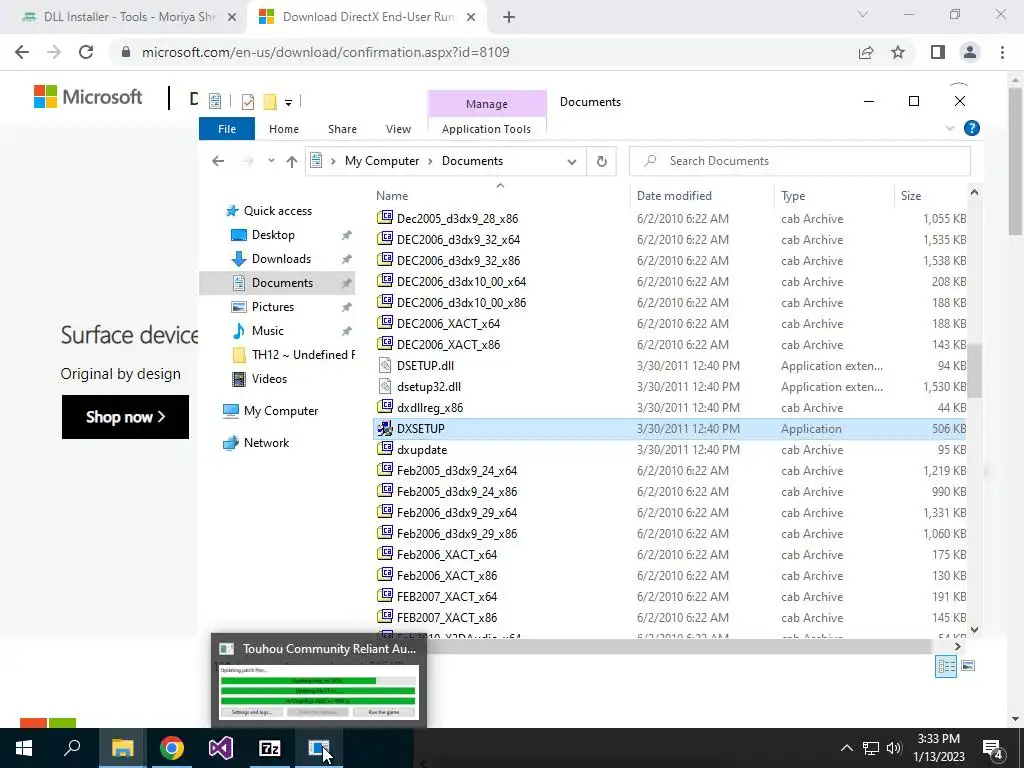Click the Touhou Community Reliant preview thumbnail
This screenshot has width=1024, height=768.
[x=319, y=692]
